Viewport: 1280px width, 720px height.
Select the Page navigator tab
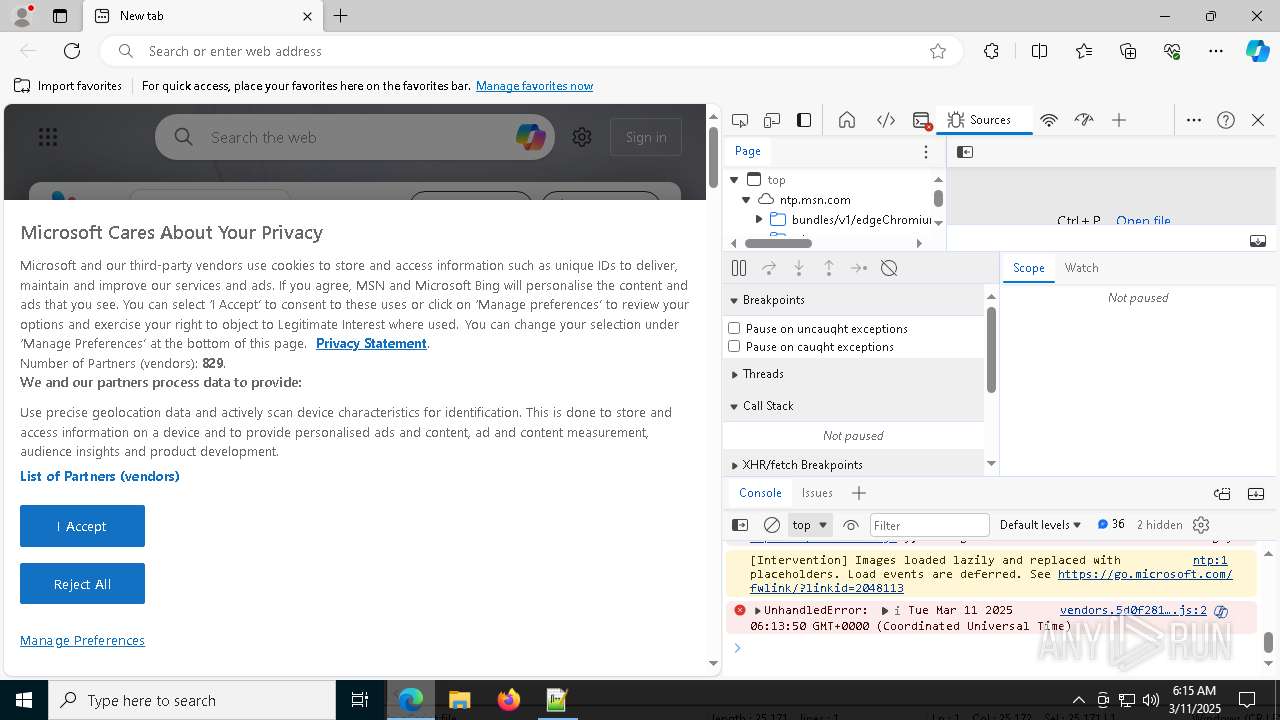tap(748, 151)
